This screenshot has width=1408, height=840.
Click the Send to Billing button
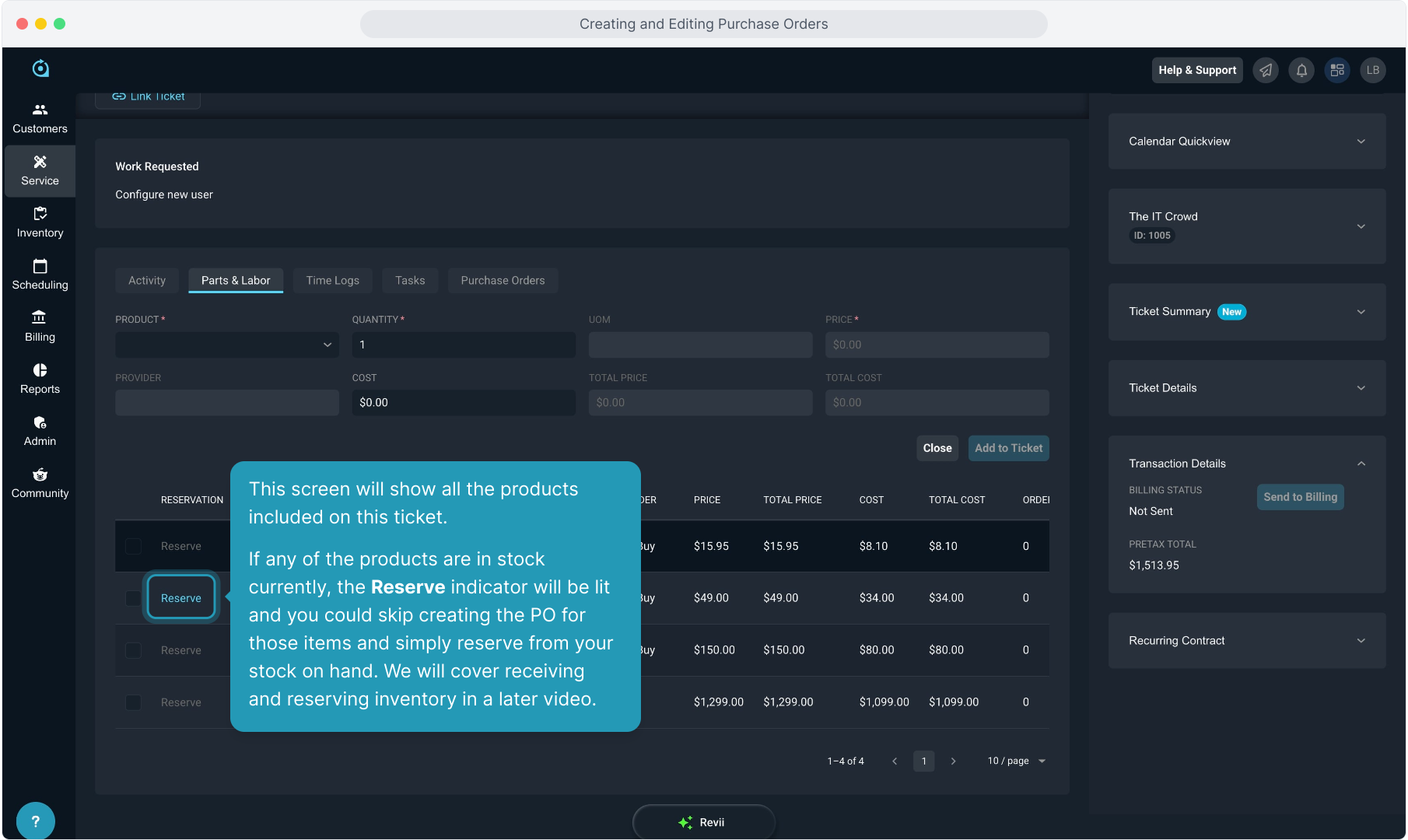pos(1300,497)
